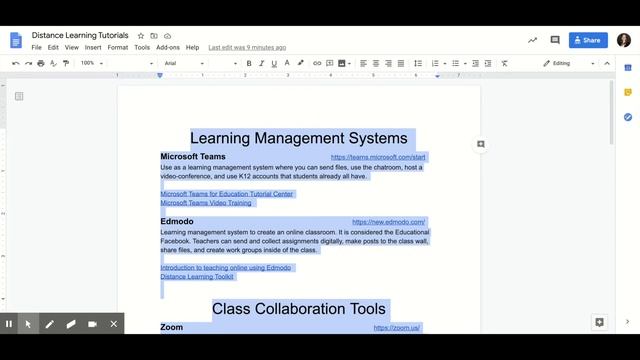This screenshot has height=360, width=640.
Task: Open the Editing mode dropdown
Action: [569, 63]
